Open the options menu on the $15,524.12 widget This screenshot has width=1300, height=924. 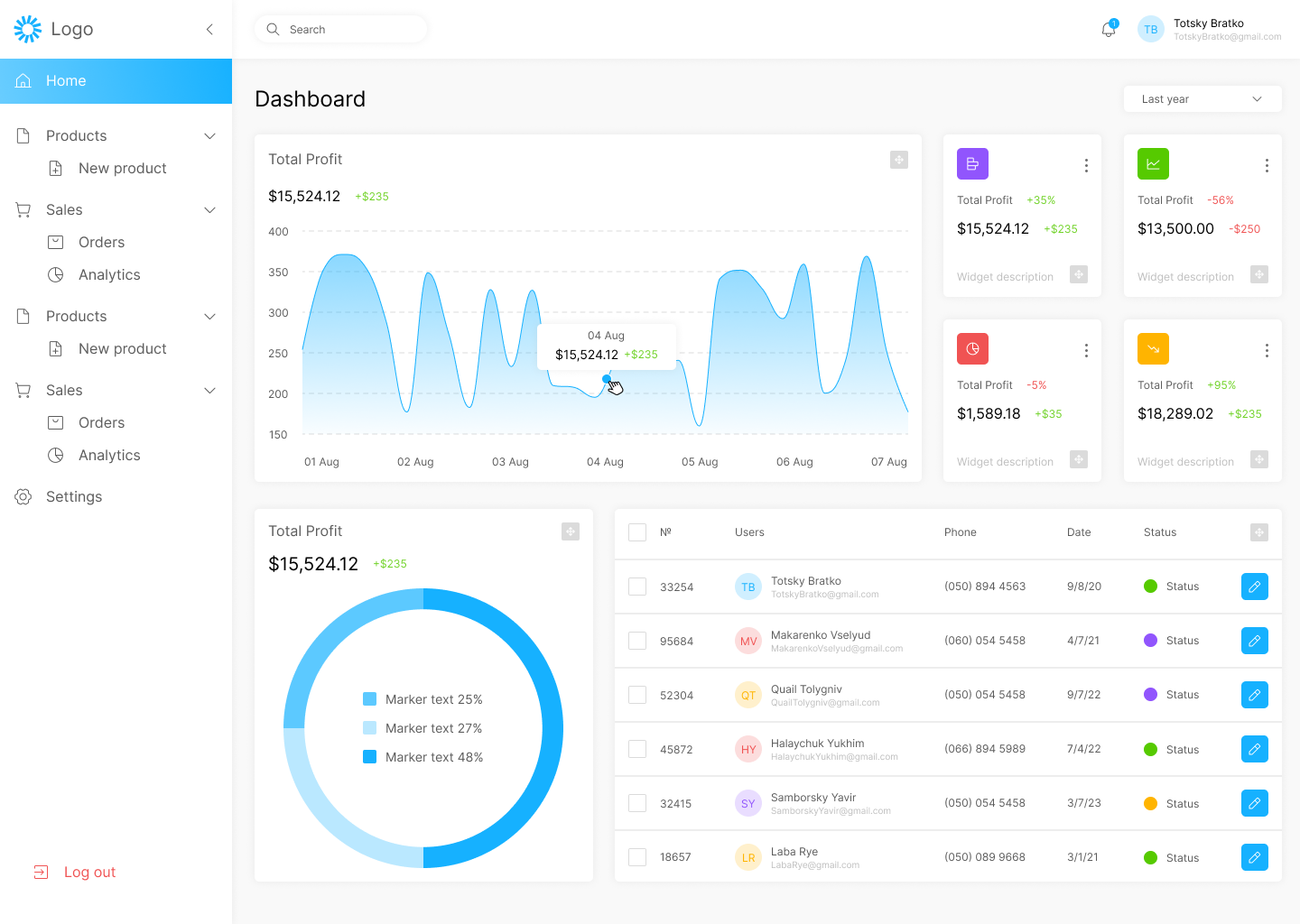point(1086,165)
